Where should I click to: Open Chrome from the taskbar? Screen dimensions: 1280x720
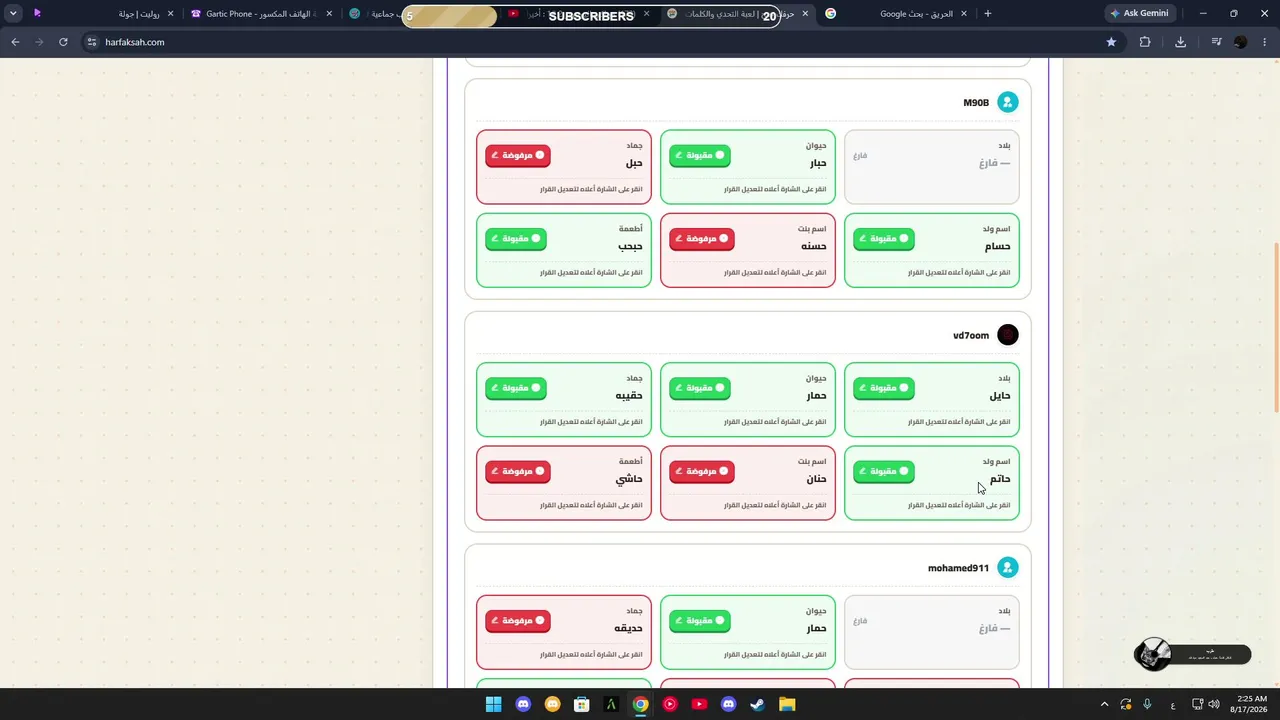point(640,704)
